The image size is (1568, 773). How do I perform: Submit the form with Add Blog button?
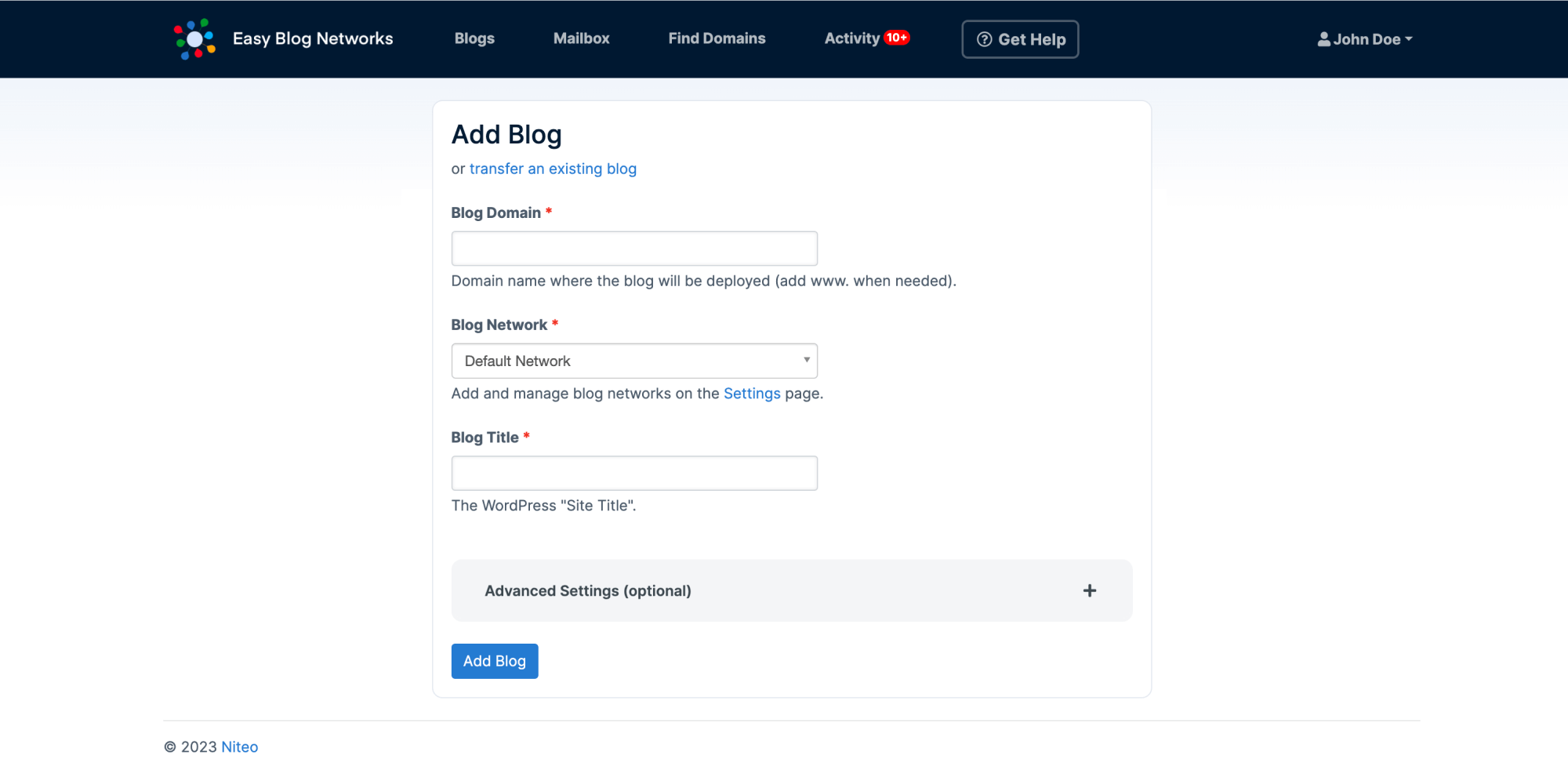click(495, 661)
